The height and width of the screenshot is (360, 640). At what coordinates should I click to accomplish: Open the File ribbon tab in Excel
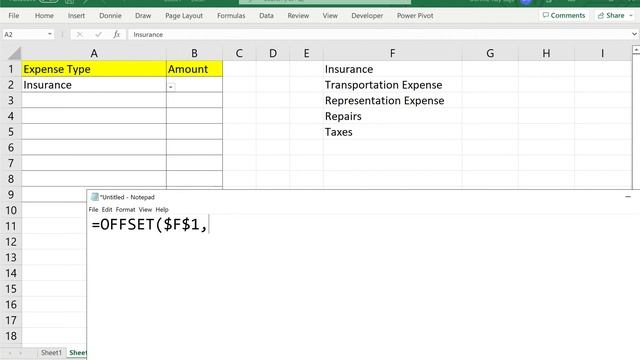click(x=13, y=16)
